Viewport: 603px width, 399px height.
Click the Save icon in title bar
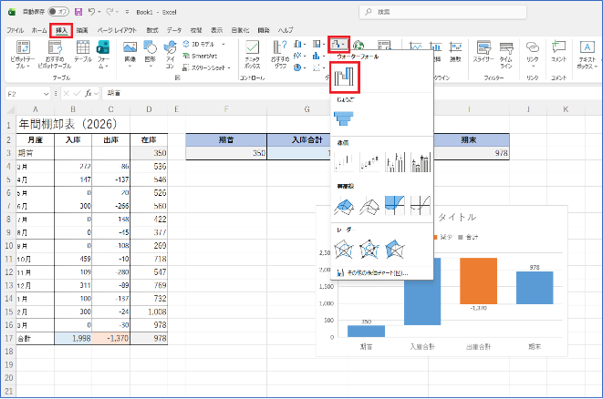tap(78, 12)
